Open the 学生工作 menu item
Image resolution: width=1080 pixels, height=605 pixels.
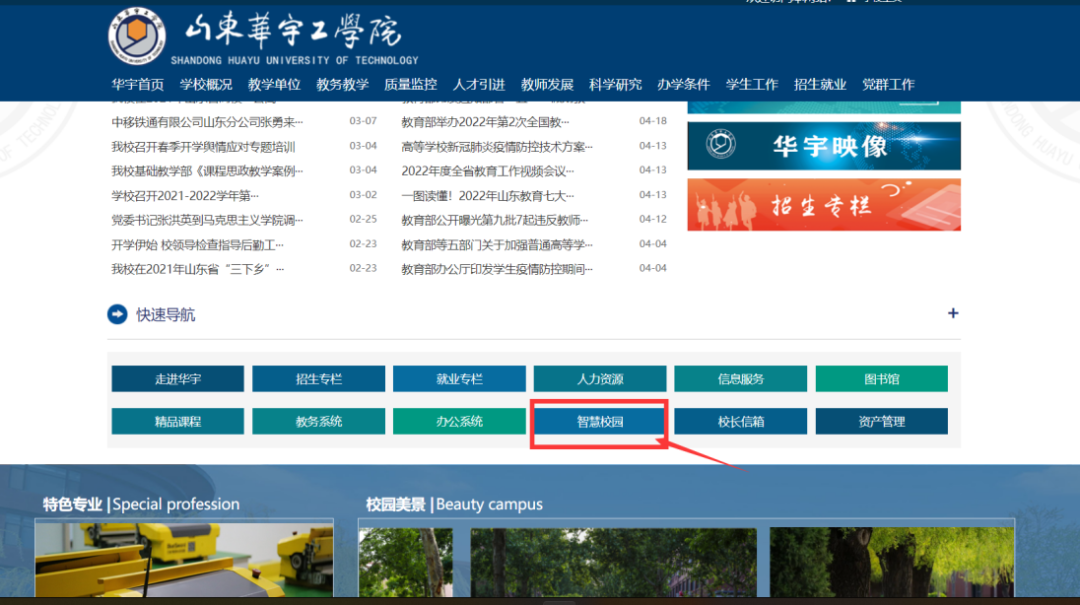tap(751, 85)
